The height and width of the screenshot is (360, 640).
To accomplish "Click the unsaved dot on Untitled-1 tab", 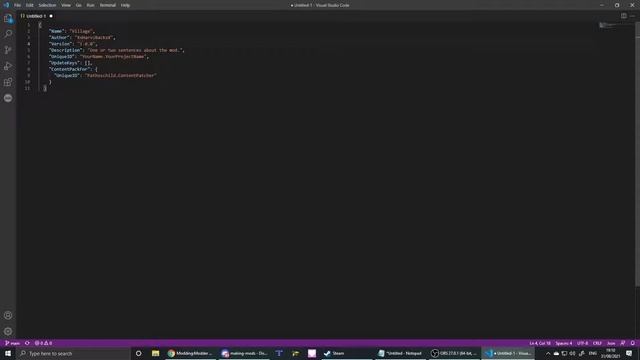I will tap(51, 16).
